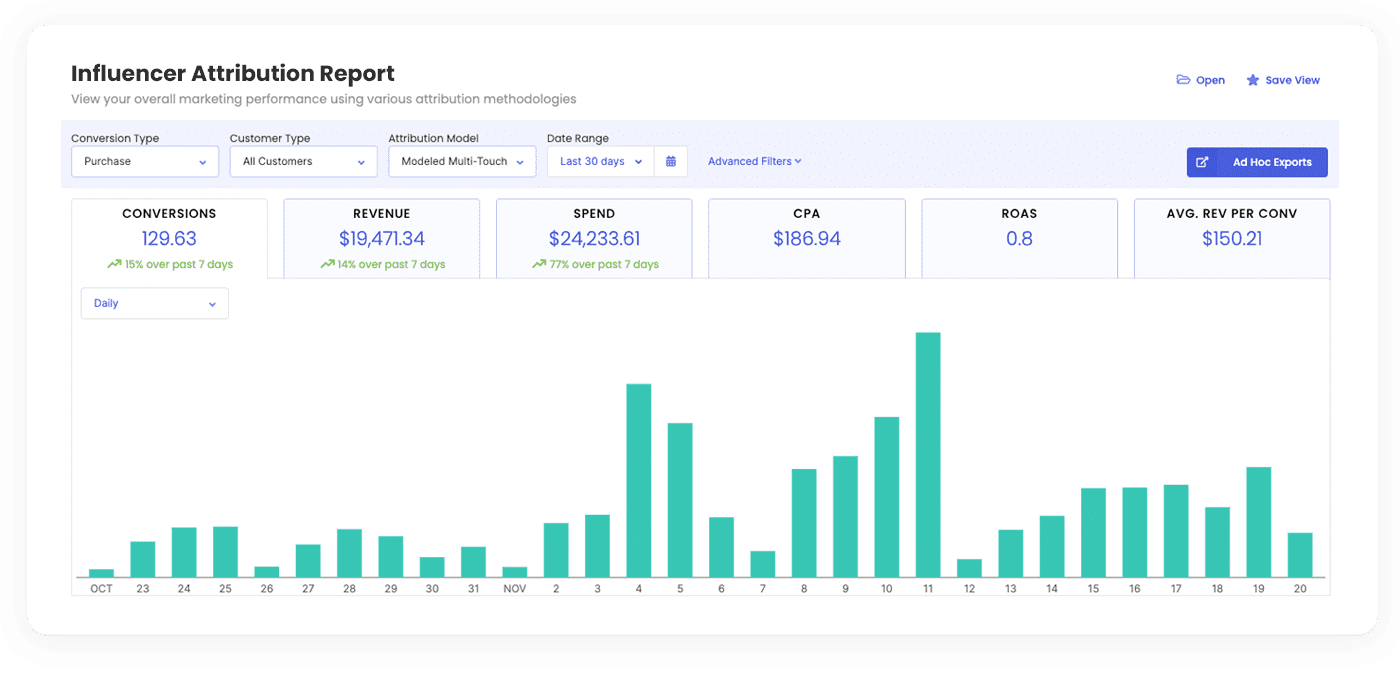Click the folder icon beside Open
The image size is (1400, 673).
[1182, 79]
